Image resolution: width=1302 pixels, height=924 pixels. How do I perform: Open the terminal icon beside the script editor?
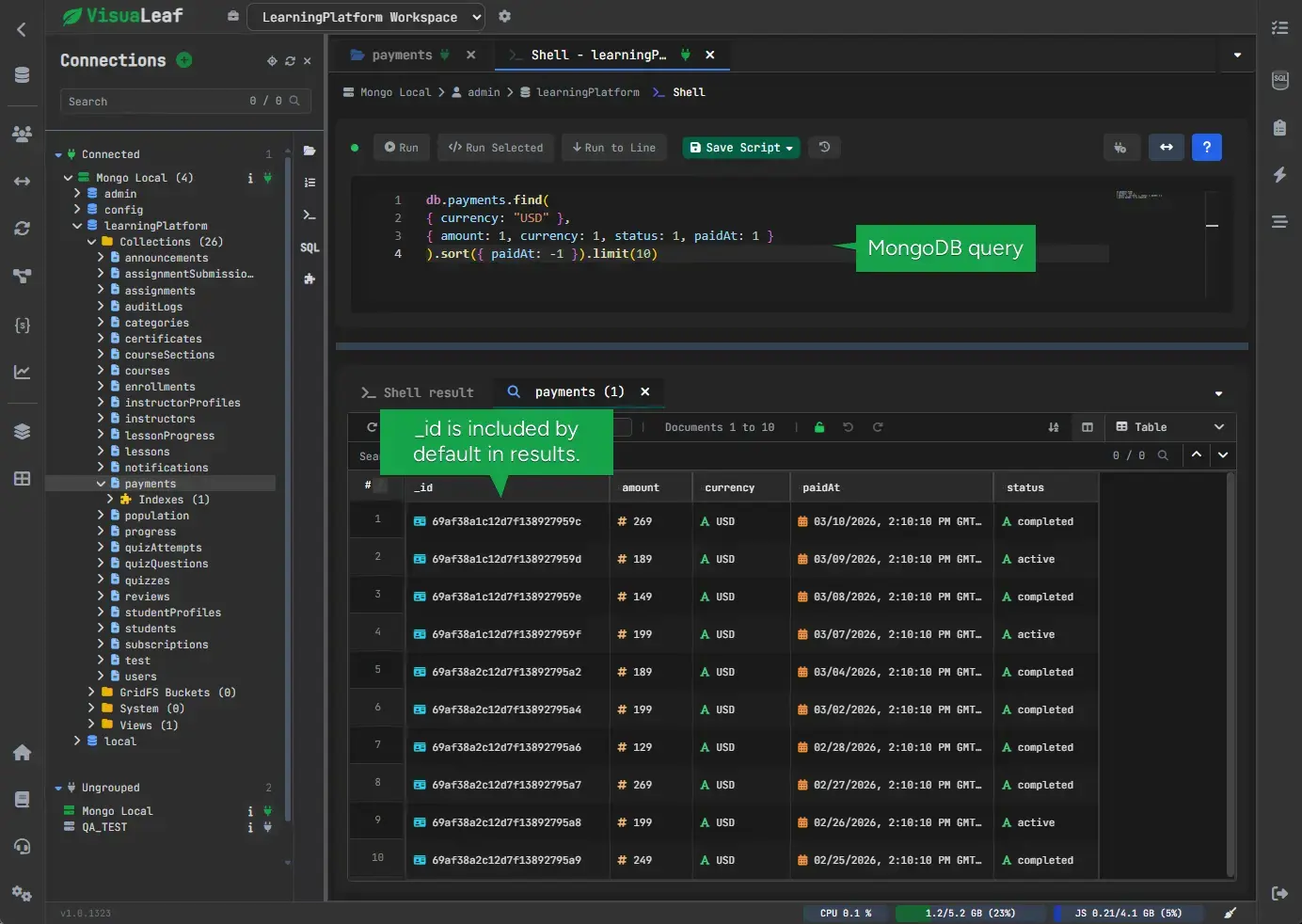310,215
